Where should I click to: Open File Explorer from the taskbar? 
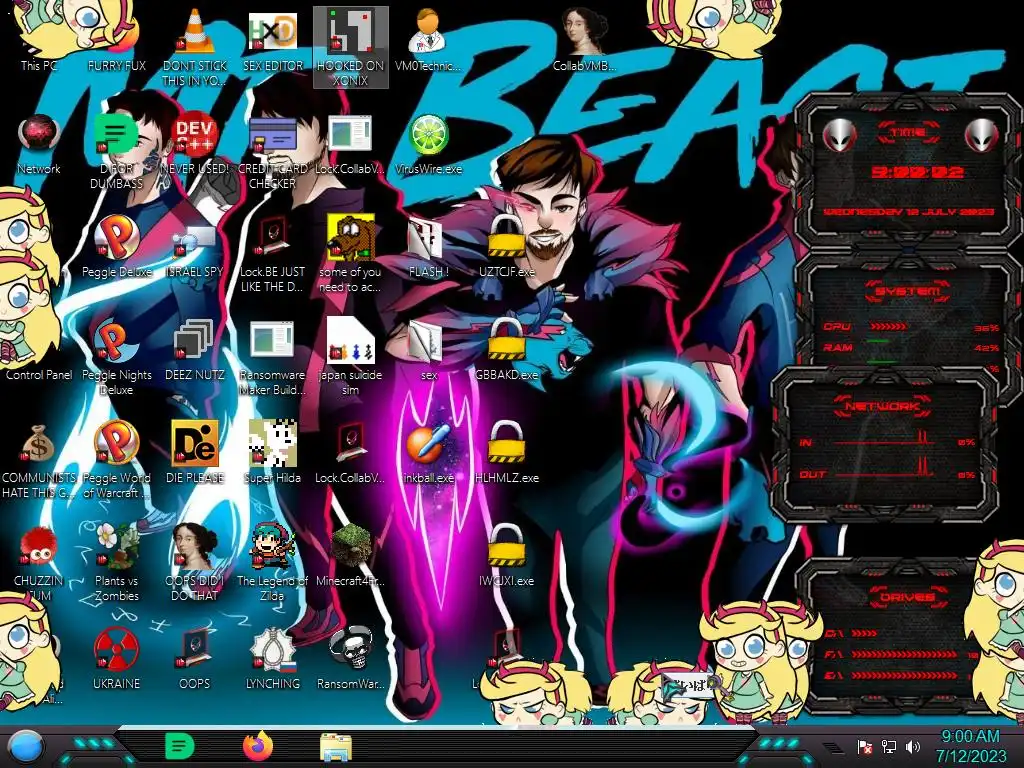click(336, 746)
